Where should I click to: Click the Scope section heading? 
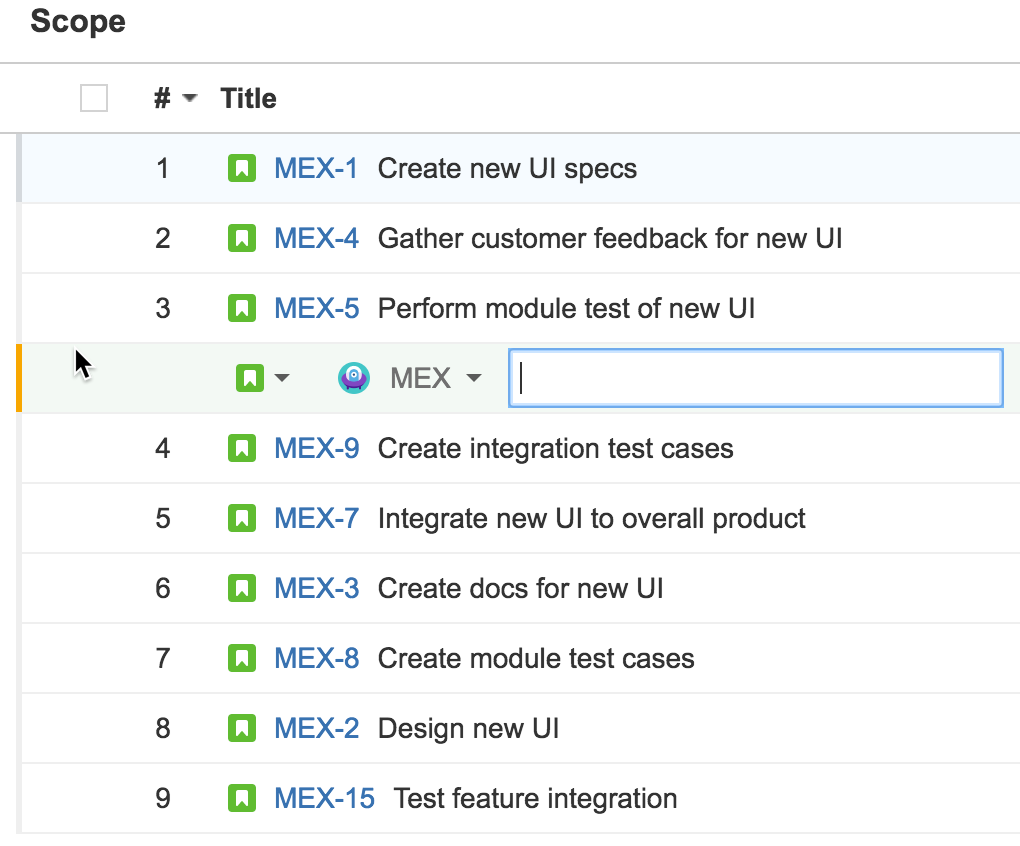point(78,21)
